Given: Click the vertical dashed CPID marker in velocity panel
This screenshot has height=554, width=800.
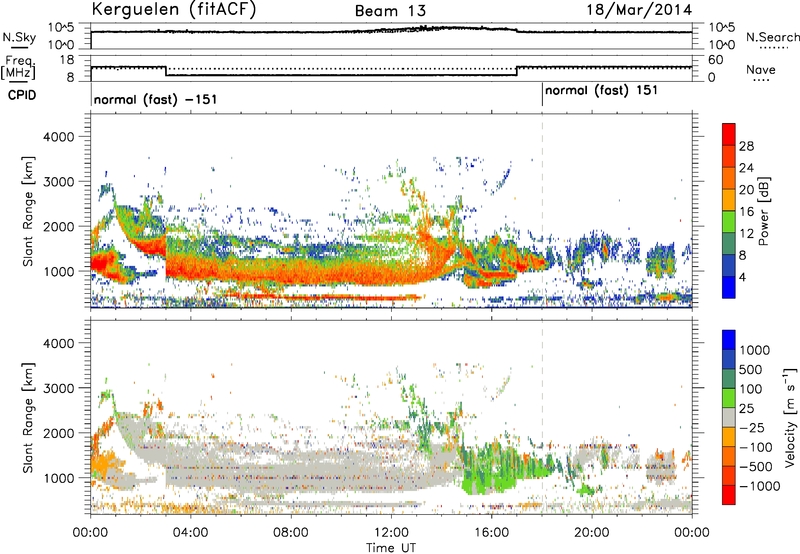Looking at the screenshot, I should 542,416.
